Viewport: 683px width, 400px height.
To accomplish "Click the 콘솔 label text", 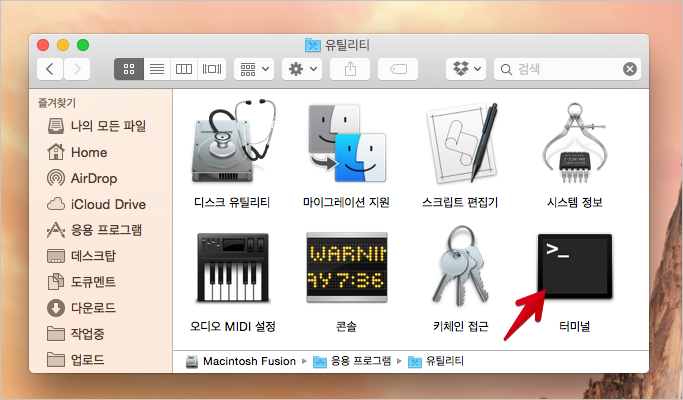I will pyautogui.click(x=346, y=326).
